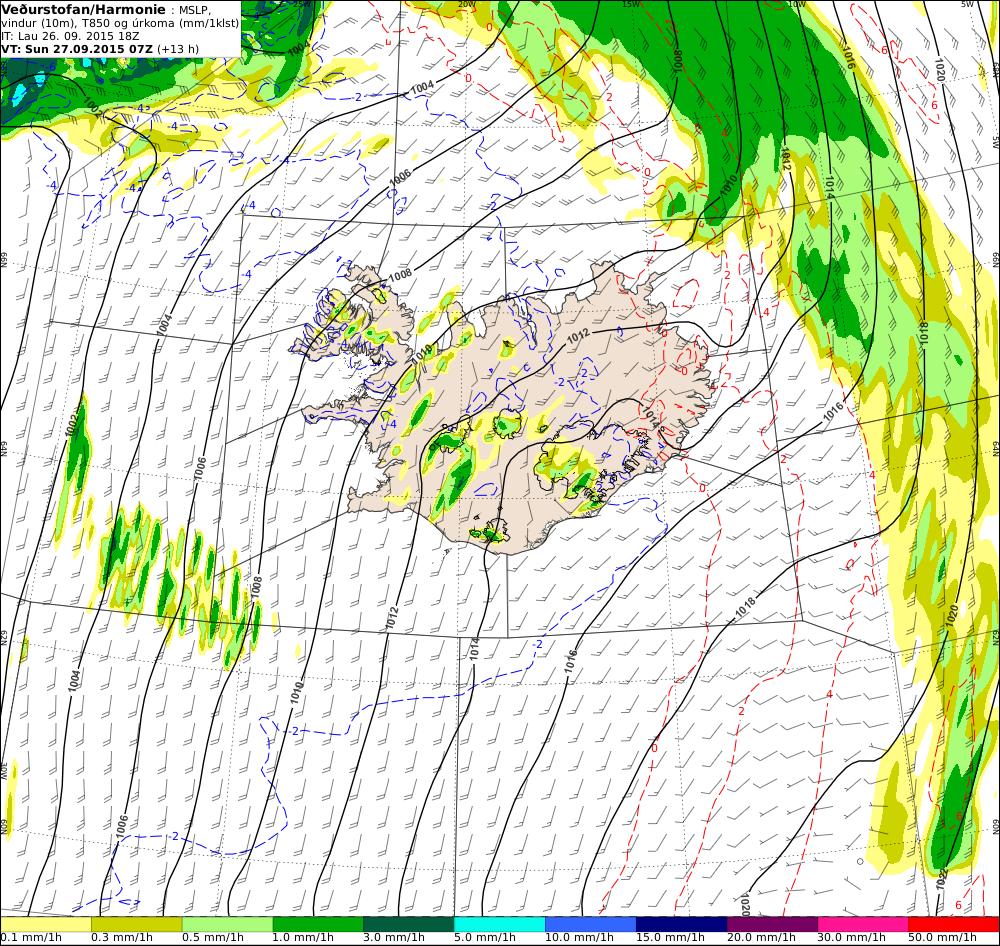The image size is (1000, 946).
Task: Click the 'Veðurstofan/Harmonie' title text
Action: point(83,10)
